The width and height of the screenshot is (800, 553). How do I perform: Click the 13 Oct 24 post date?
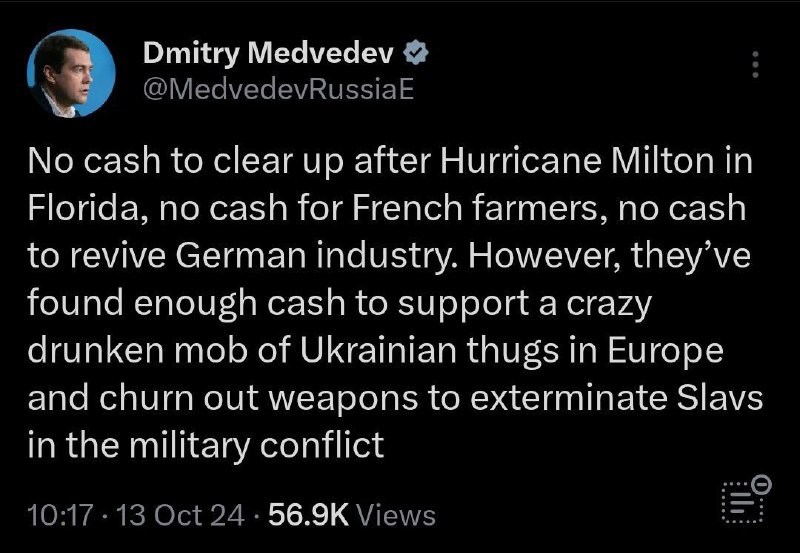[181, 515]
